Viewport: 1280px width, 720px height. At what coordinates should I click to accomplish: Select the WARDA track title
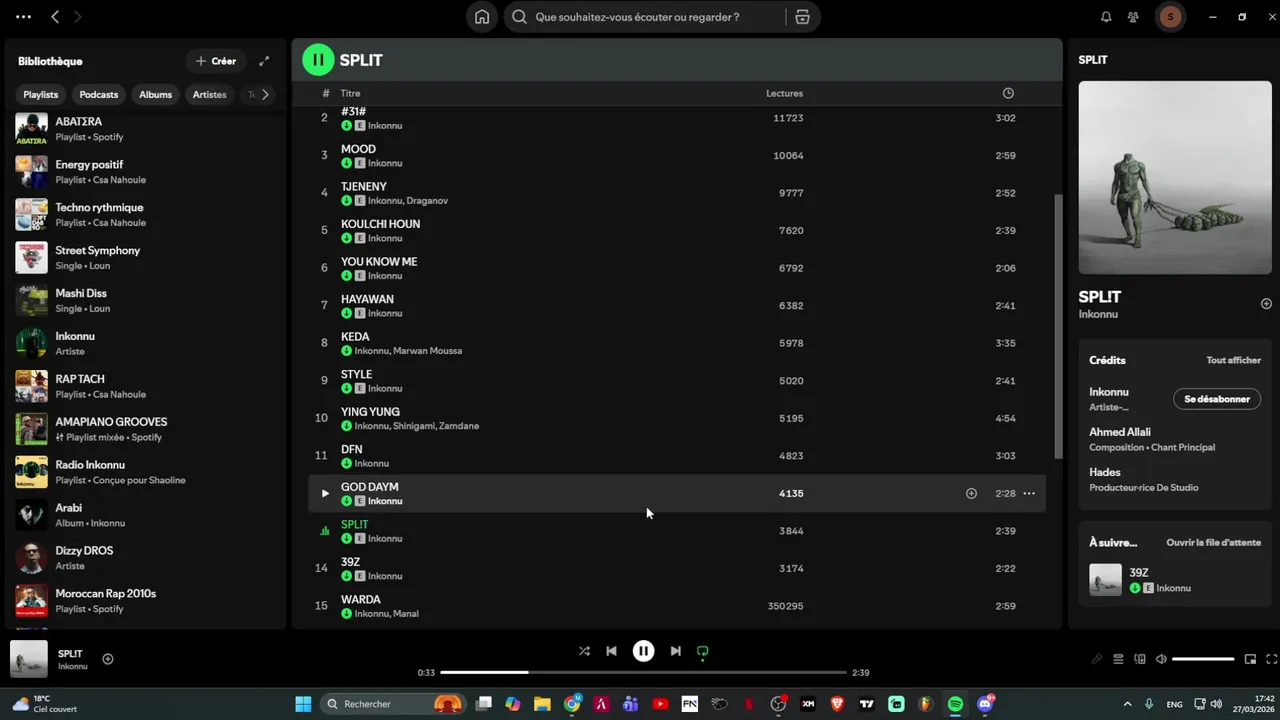[361, 600]
